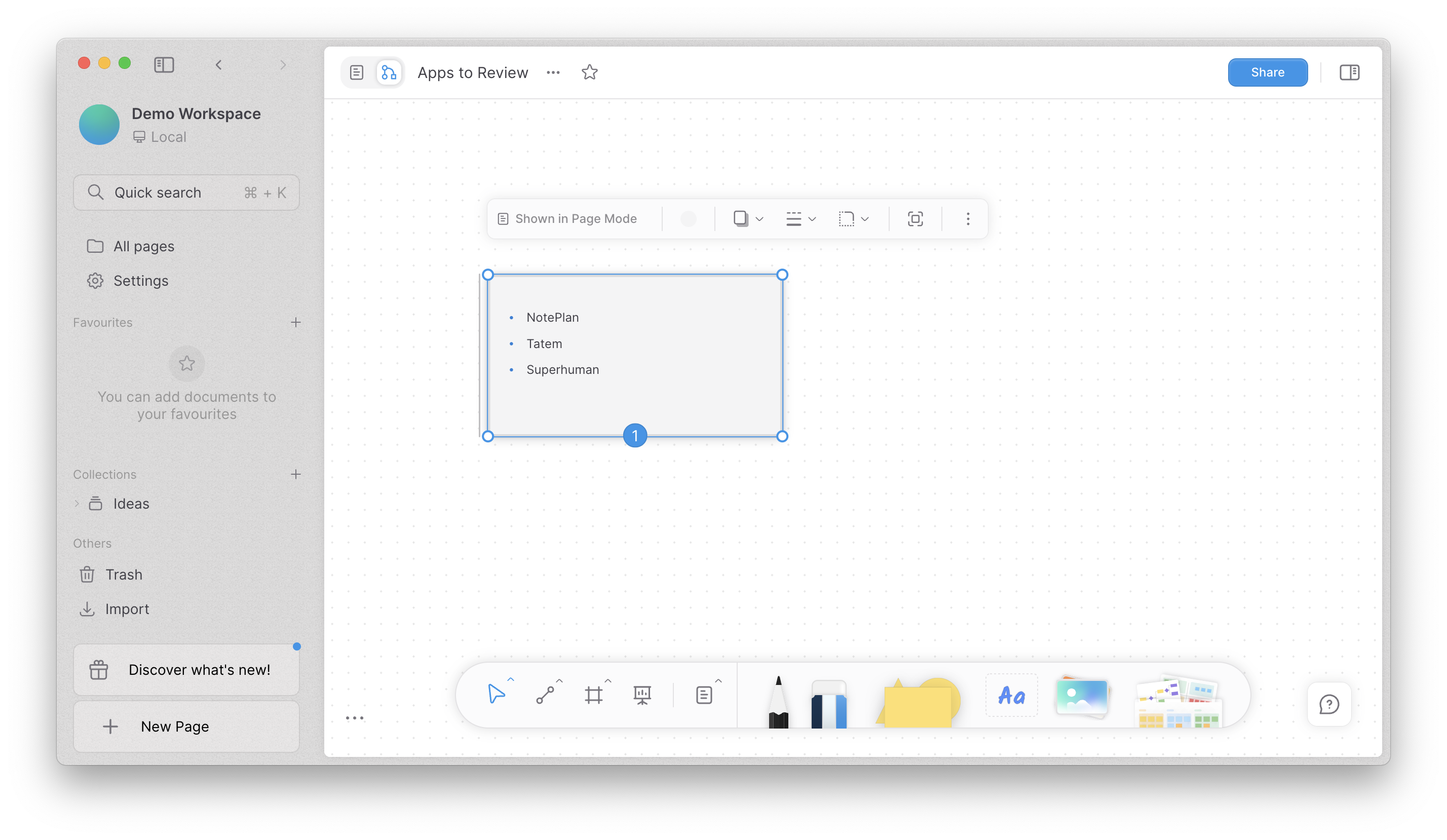Open the note corner style dropdown

point(853,219)
